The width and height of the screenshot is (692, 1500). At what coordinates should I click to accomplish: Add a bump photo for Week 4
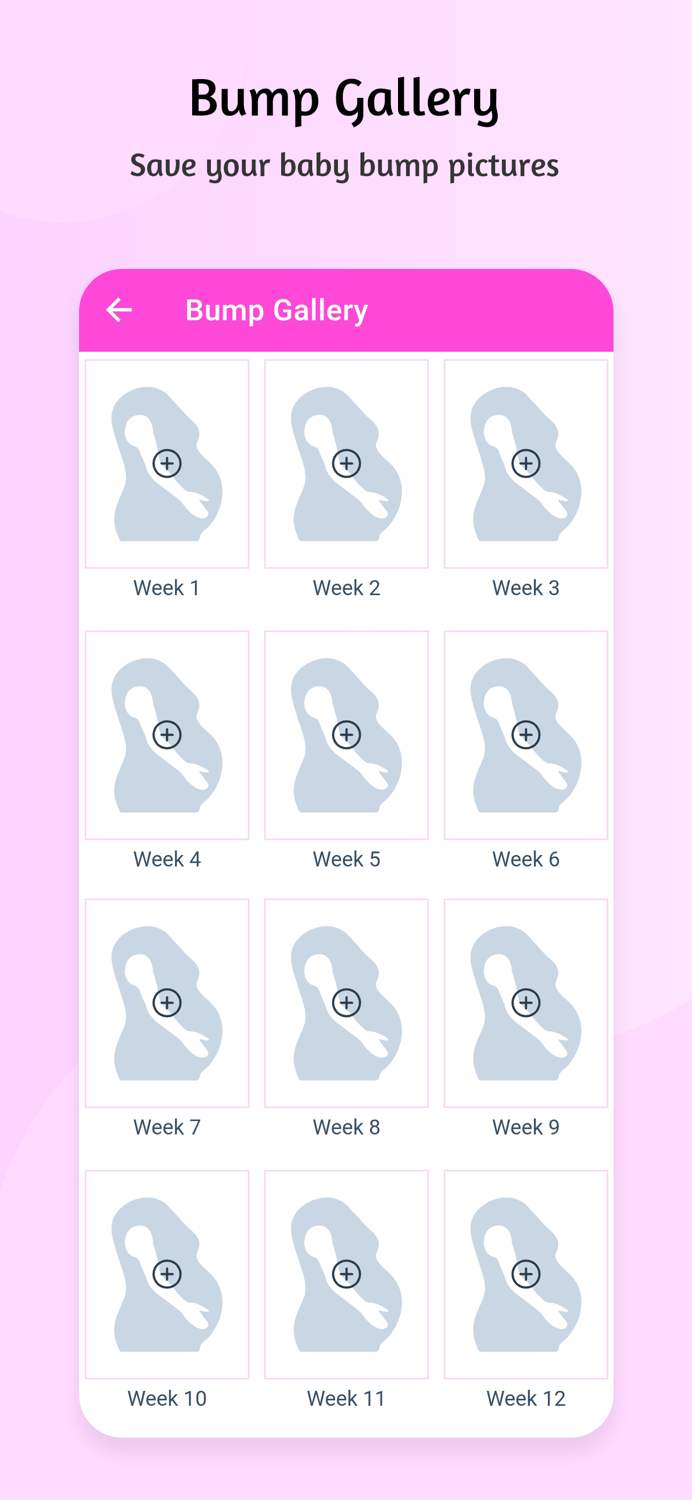(167, 734)
